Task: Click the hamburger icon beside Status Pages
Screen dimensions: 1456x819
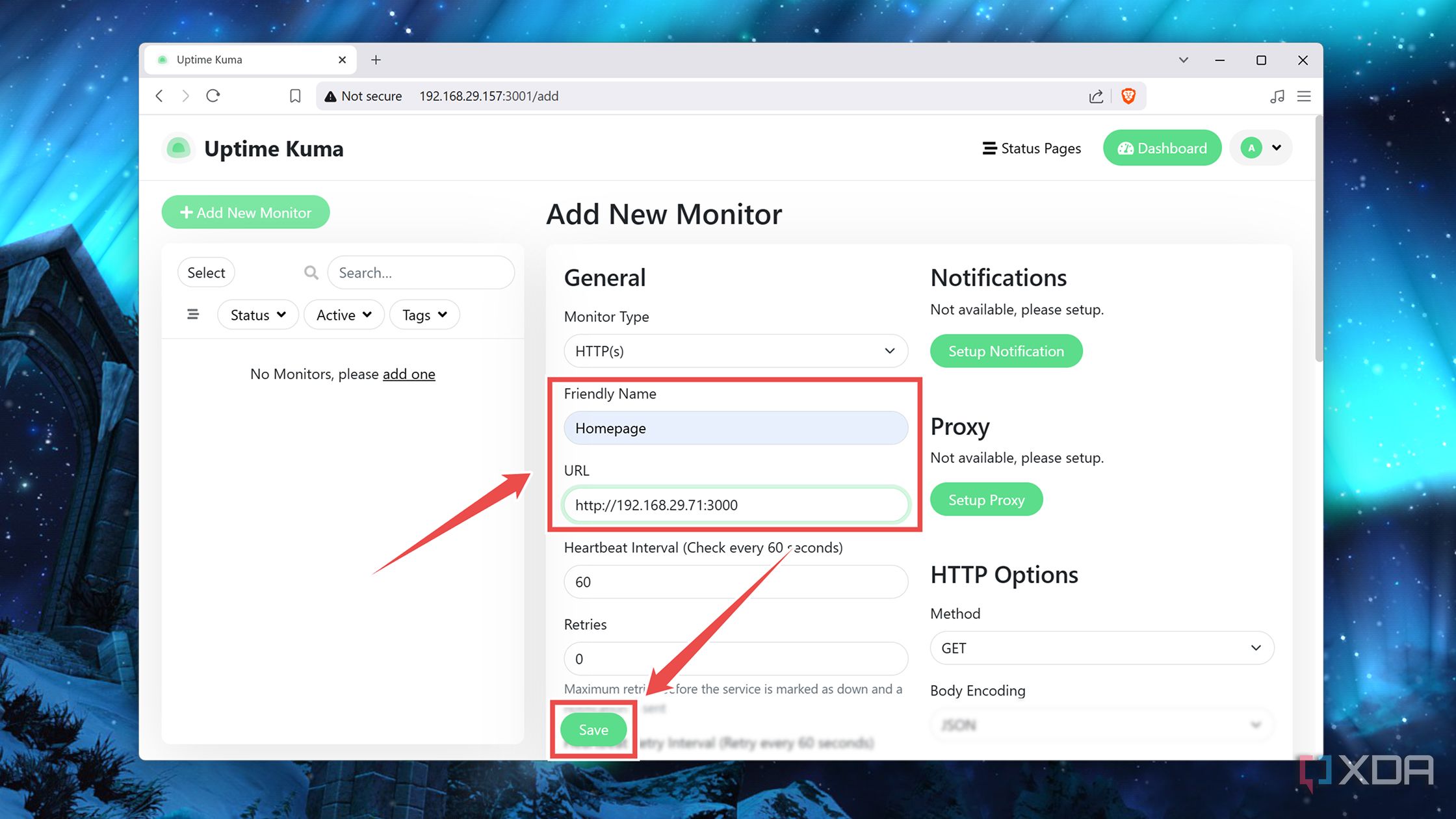Action: pos(989,148)
